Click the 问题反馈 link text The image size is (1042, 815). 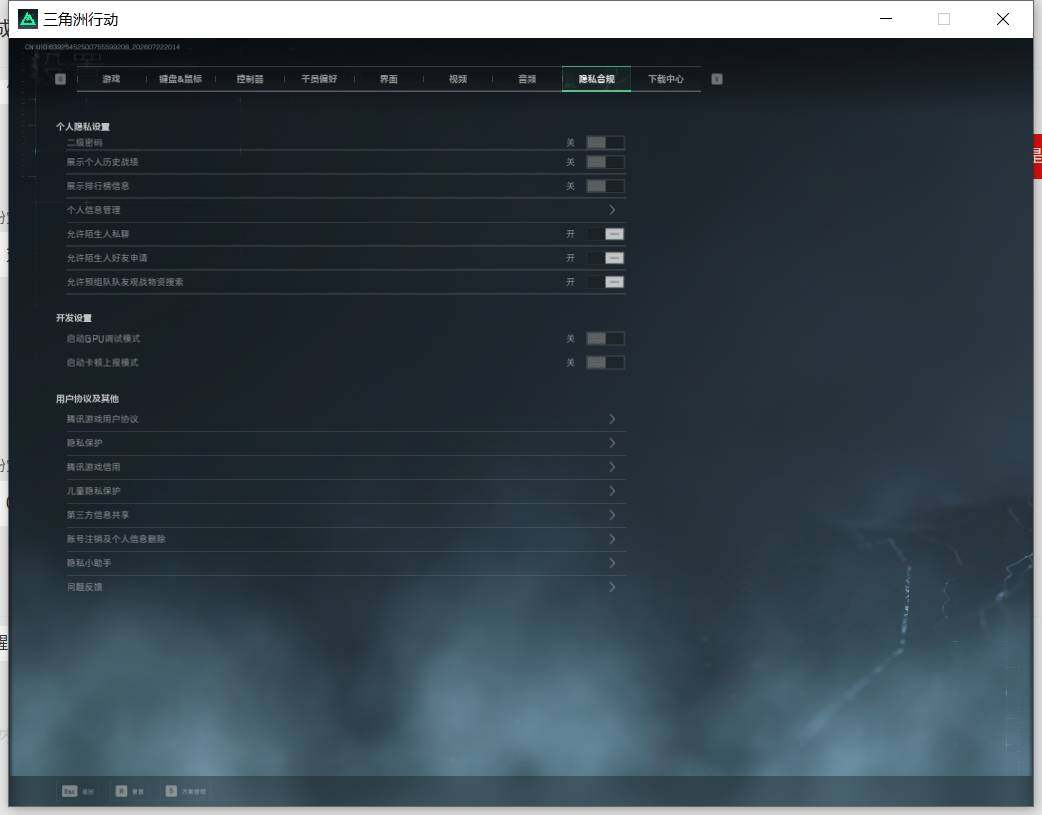point(84,586)
